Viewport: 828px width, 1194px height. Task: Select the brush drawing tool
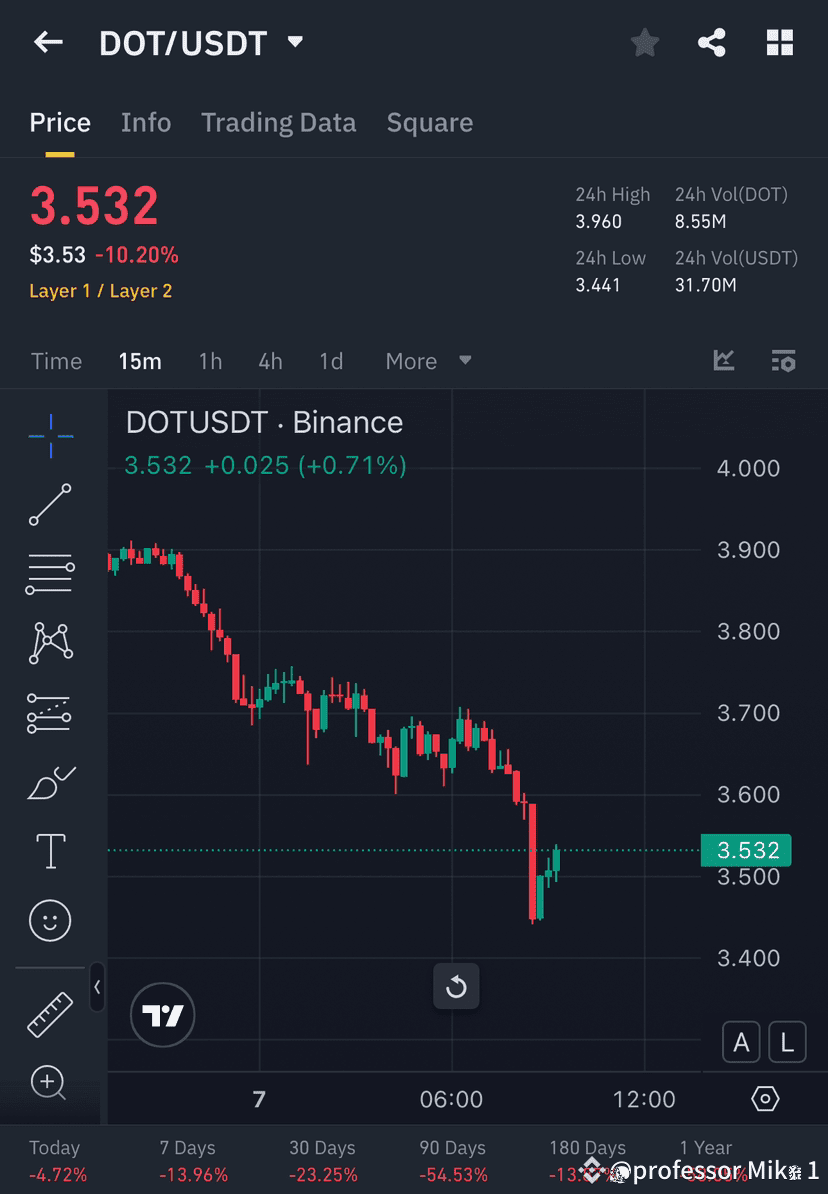[50, 783]
